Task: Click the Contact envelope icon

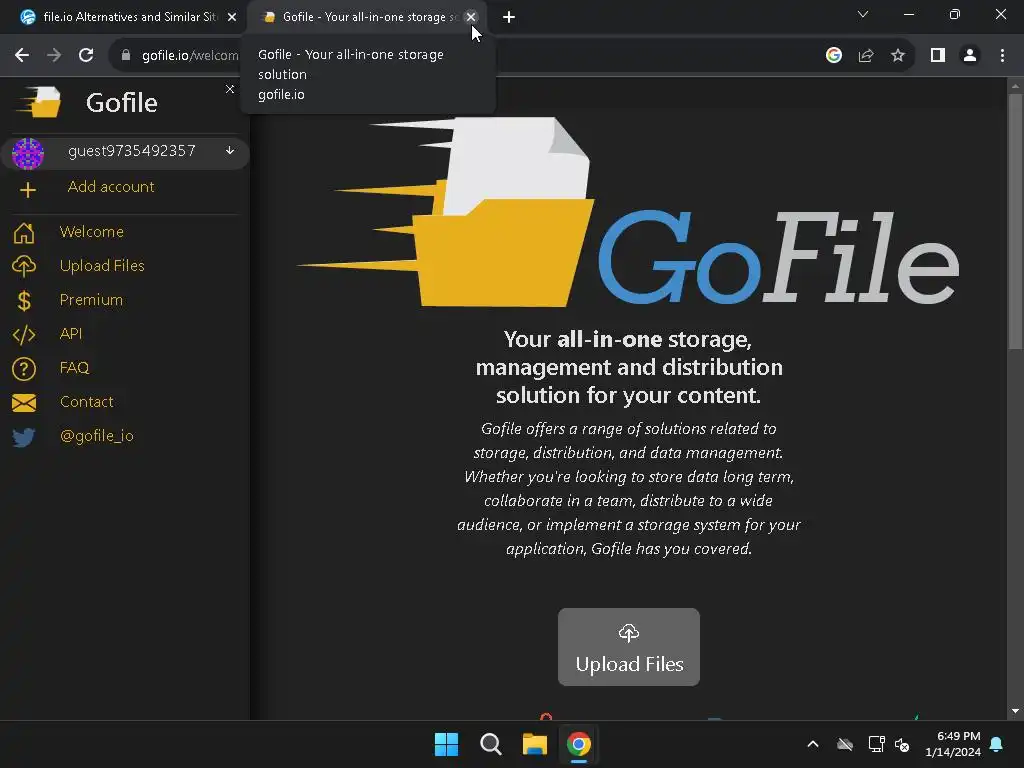Action: click(x=24, y=402)
